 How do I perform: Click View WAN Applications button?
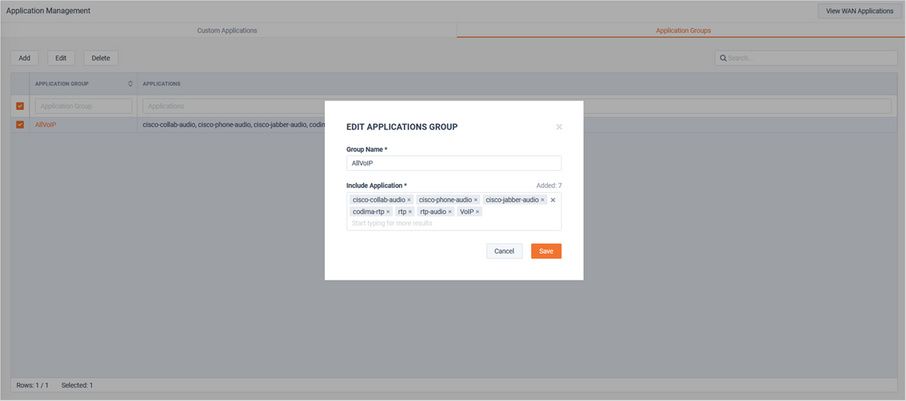(x=860, y=11)
